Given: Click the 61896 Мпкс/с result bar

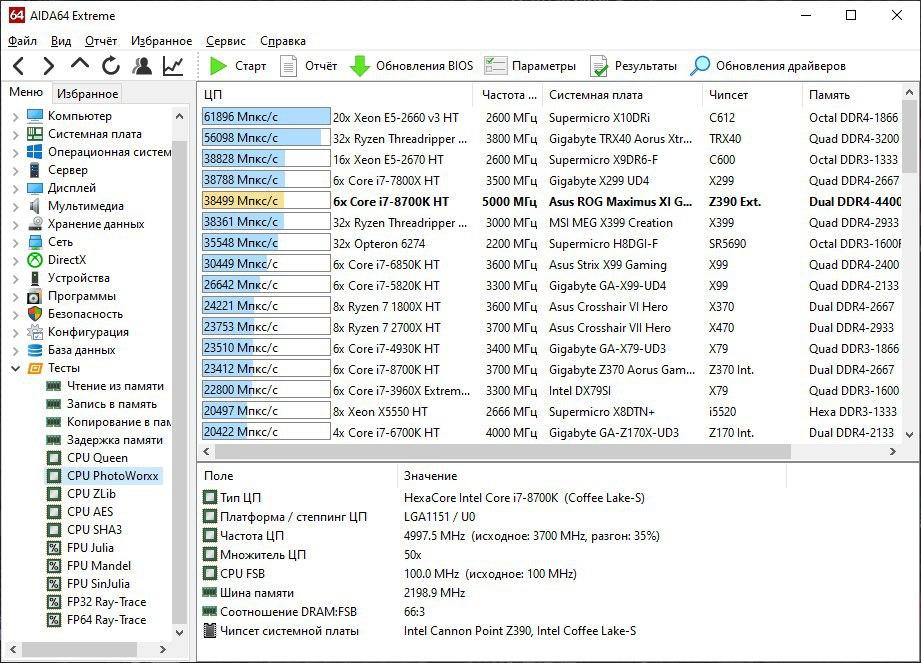Looking at the screenshot, I should pos(266,117).
